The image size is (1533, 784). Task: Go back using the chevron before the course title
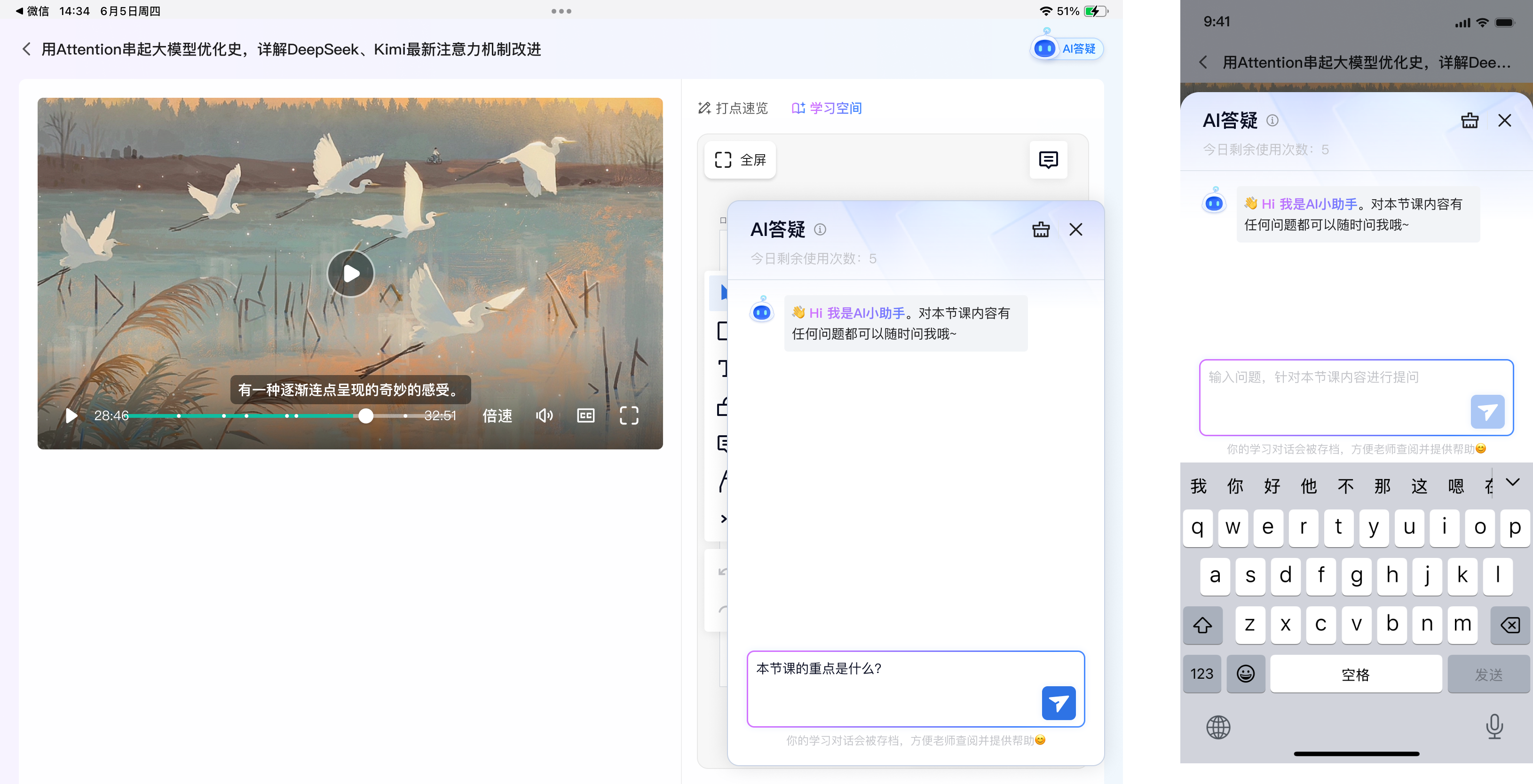click(x=26, y=49)
